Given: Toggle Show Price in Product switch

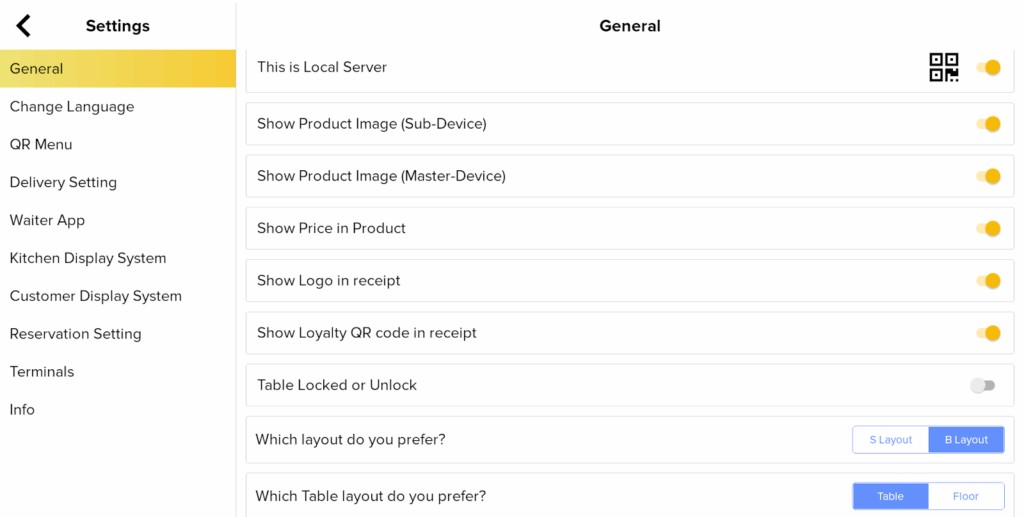Looking at the screenshot, I should coord(988,228).
